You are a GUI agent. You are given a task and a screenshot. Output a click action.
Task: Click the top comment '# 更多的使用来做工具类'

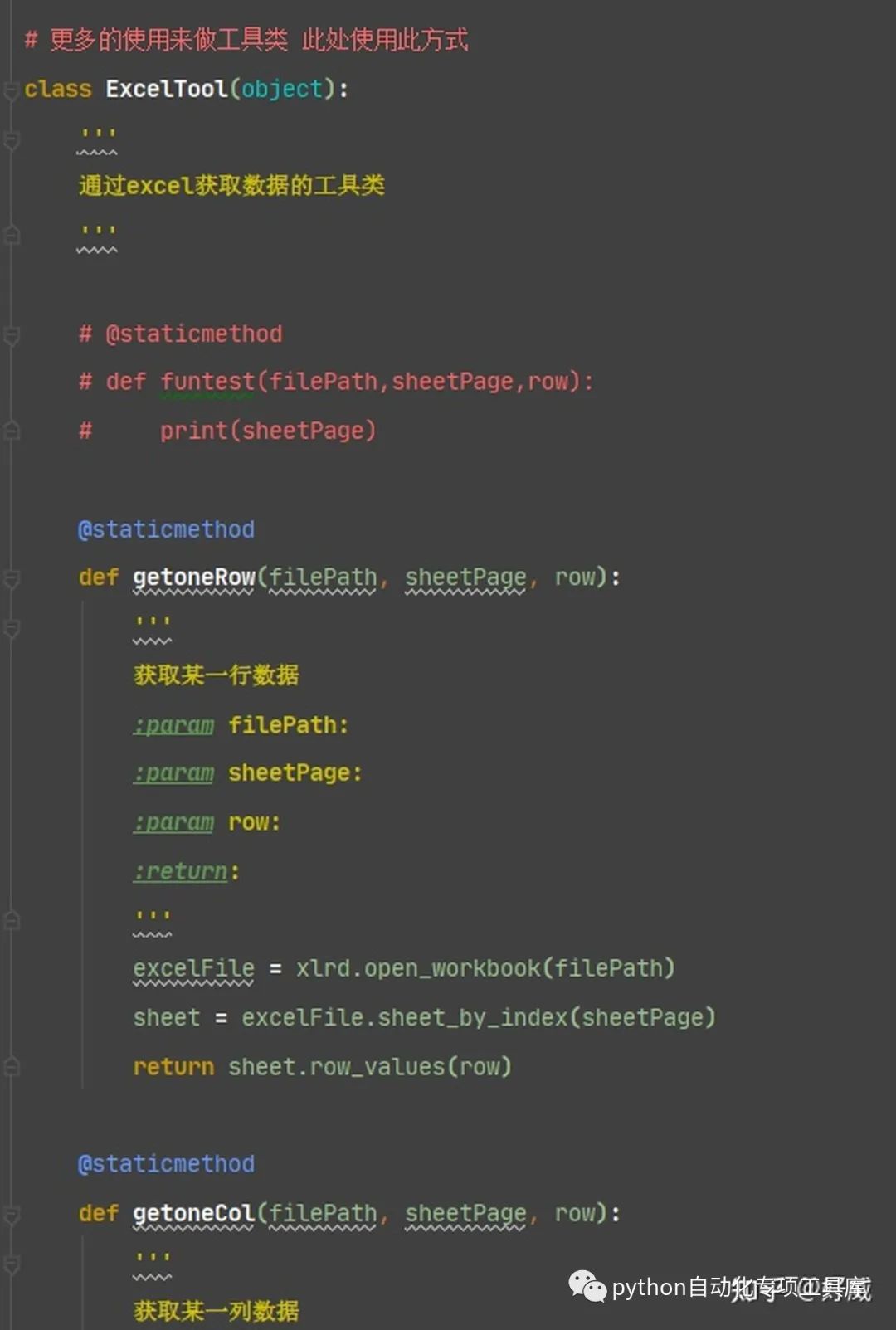155,39
